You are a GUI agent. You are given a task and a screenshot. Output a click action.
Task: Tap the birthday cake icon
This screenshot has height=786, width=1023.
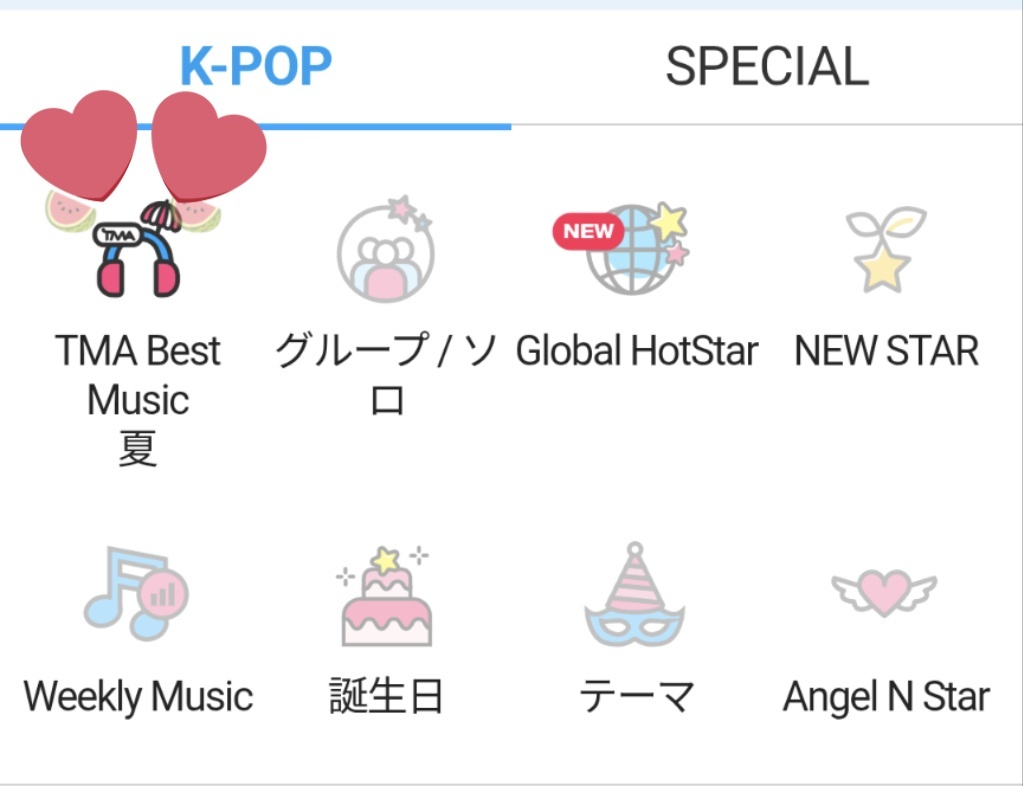coord(385,595)
